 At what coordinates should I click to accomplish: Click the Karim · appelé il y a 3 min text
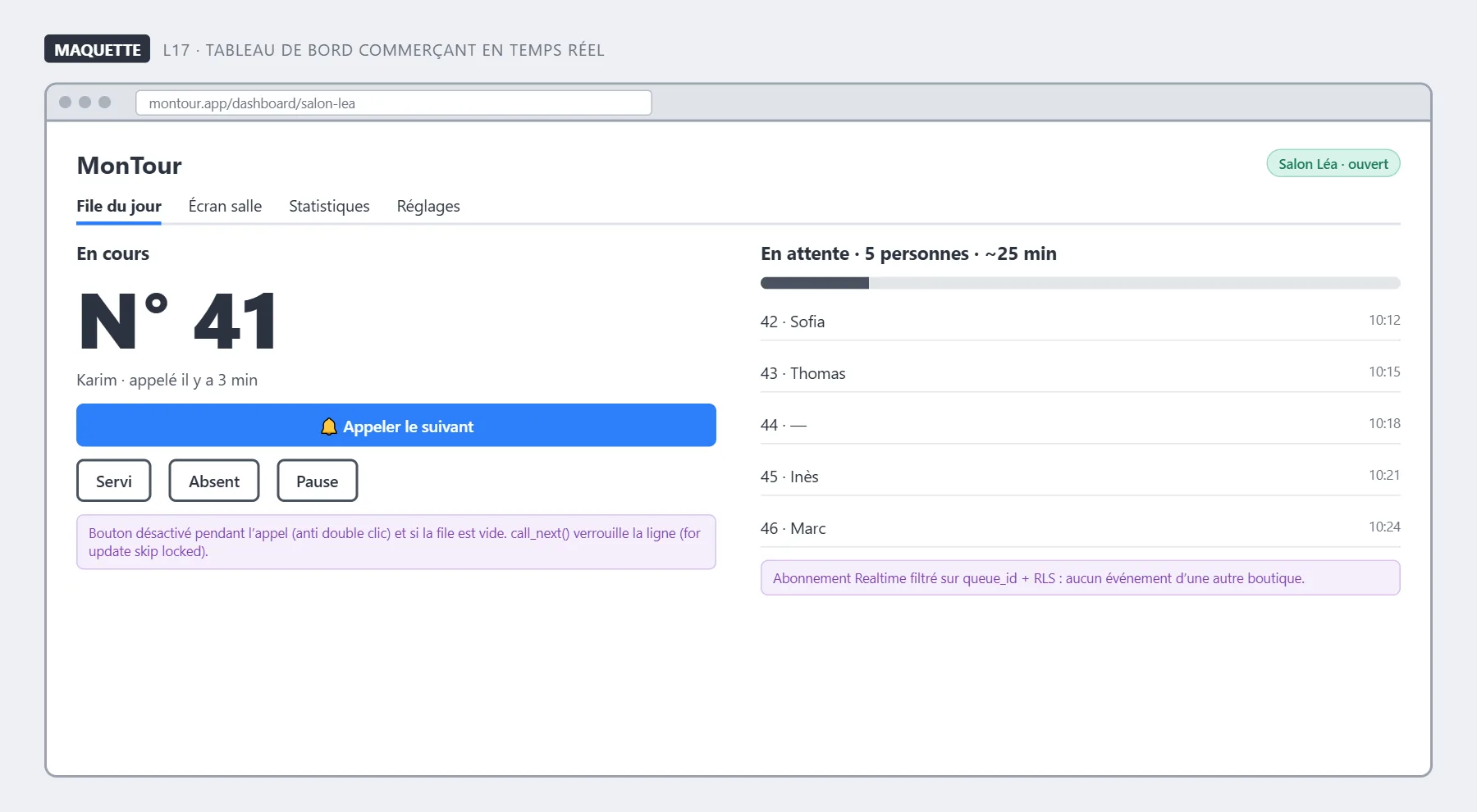(167, 380)
